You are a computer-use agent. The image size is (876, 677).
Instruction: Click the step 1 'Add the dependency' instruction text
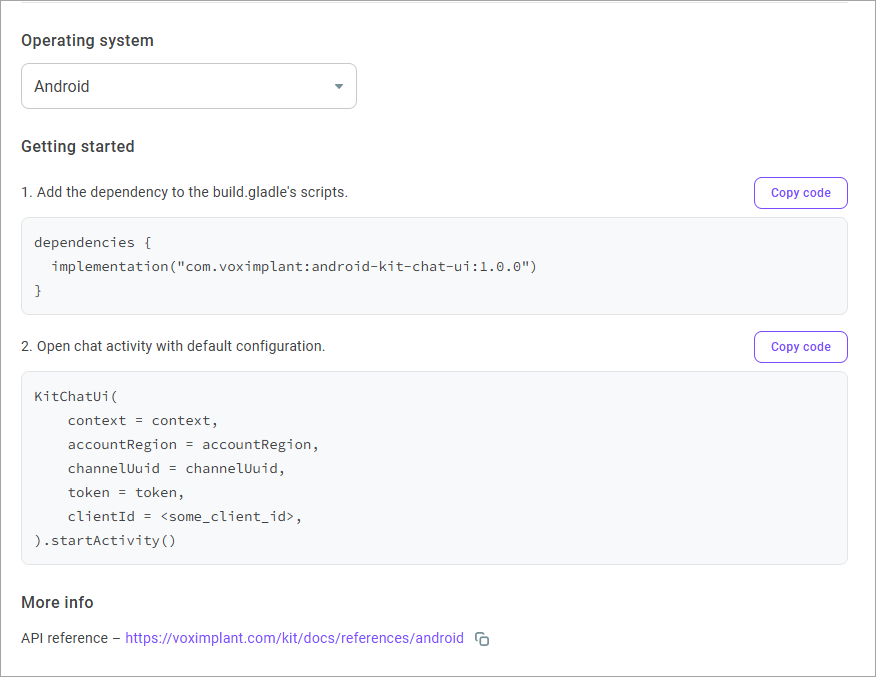[184, 192]
